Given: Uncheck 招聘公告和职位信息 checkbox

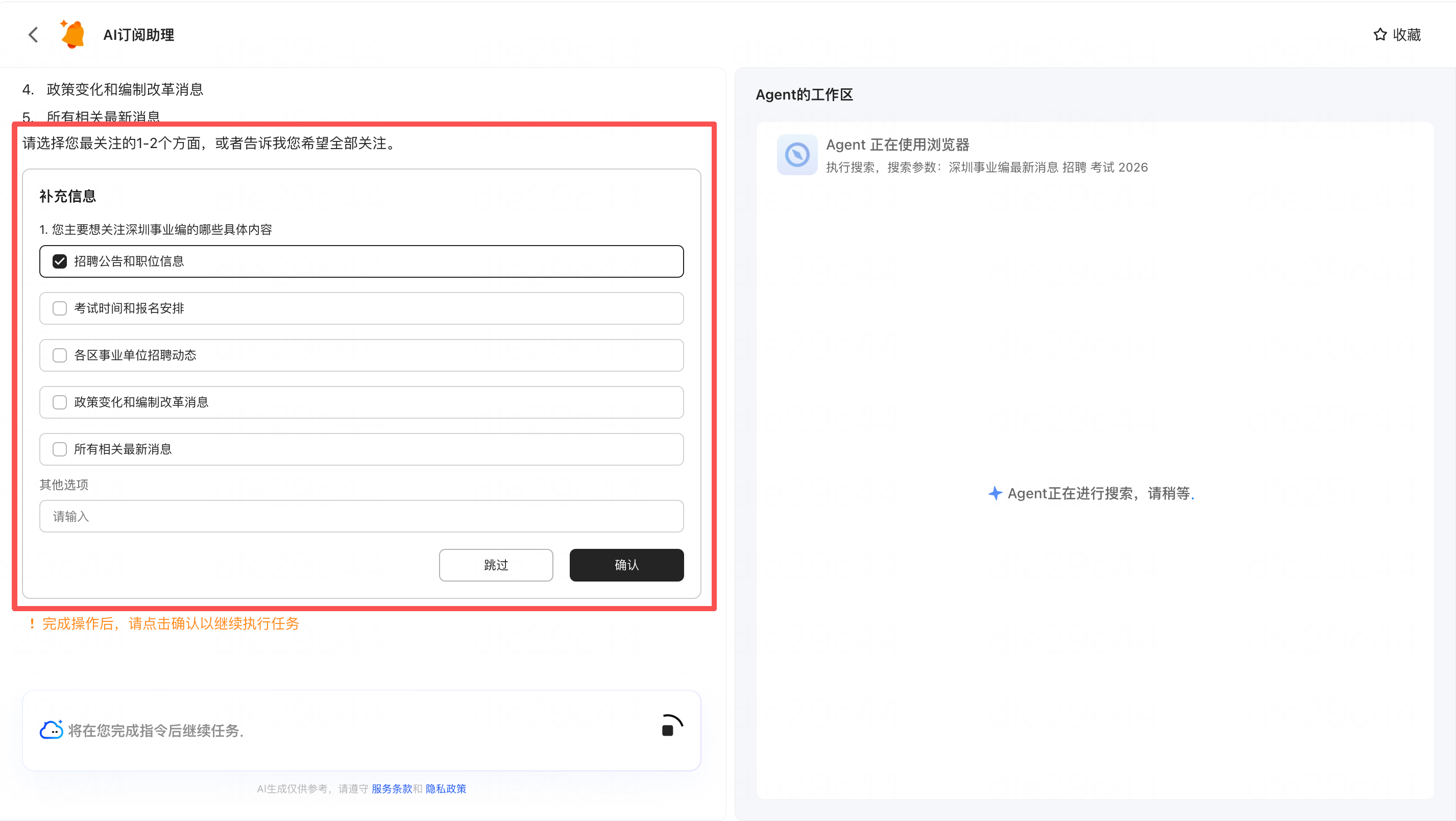Looking at the screenshot, I should click(59, 261).
